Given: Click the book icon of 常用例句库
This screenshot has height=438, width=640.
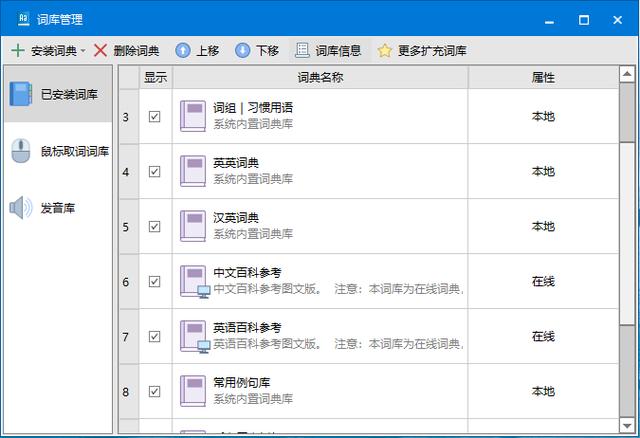Looking at the screenshot, I should pyautogui.click(x=193, y=391).
